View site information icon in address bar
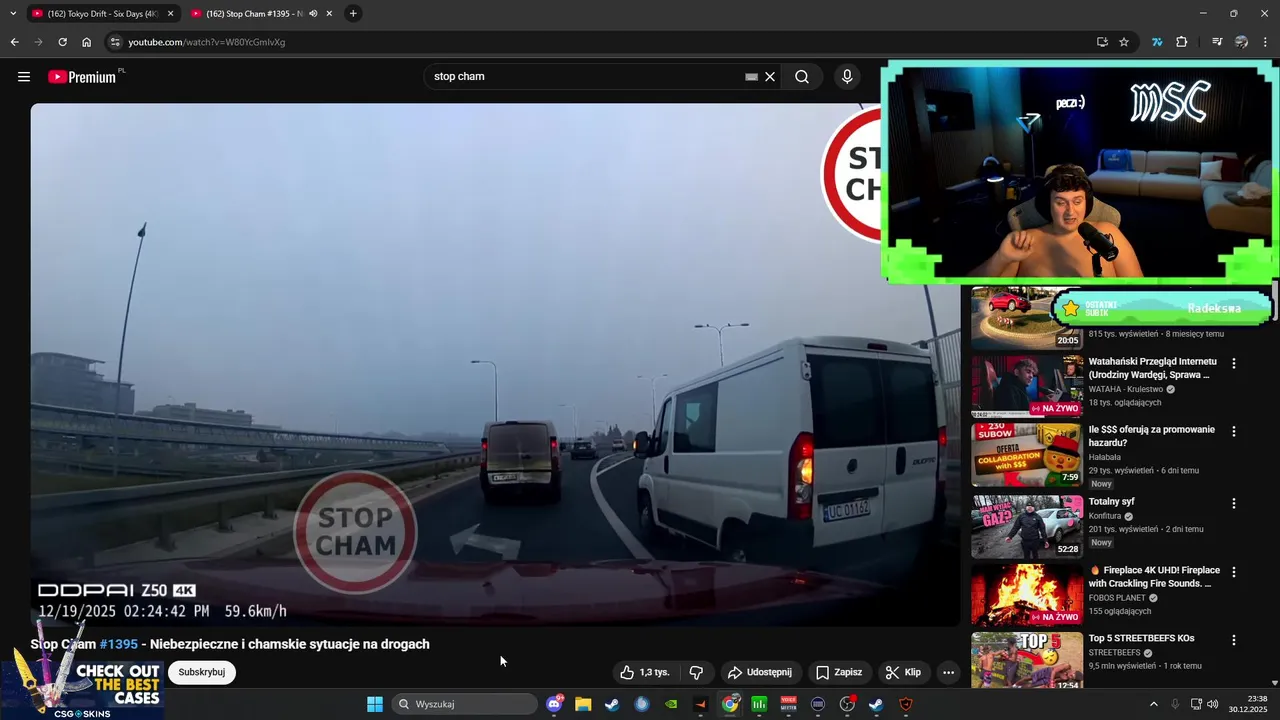 pos(115,42)
